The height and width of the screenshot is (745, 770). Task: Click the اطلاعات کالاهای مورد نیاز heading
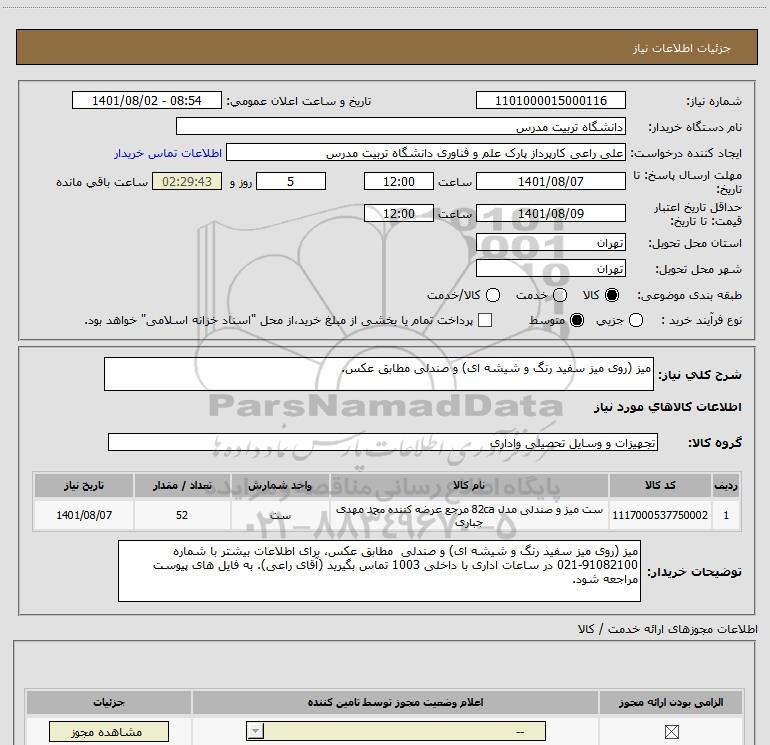click(x=668, y=407)
